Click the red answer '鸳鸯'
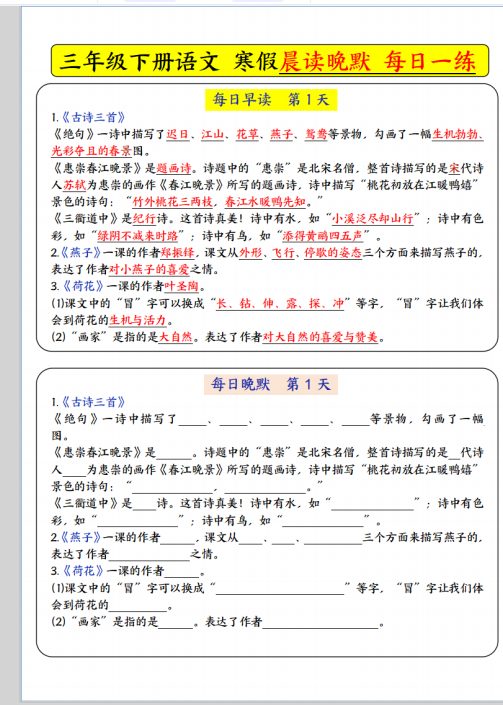Image resolution: width=503 pixels, height=705 pixels. [x=316, y=134]
